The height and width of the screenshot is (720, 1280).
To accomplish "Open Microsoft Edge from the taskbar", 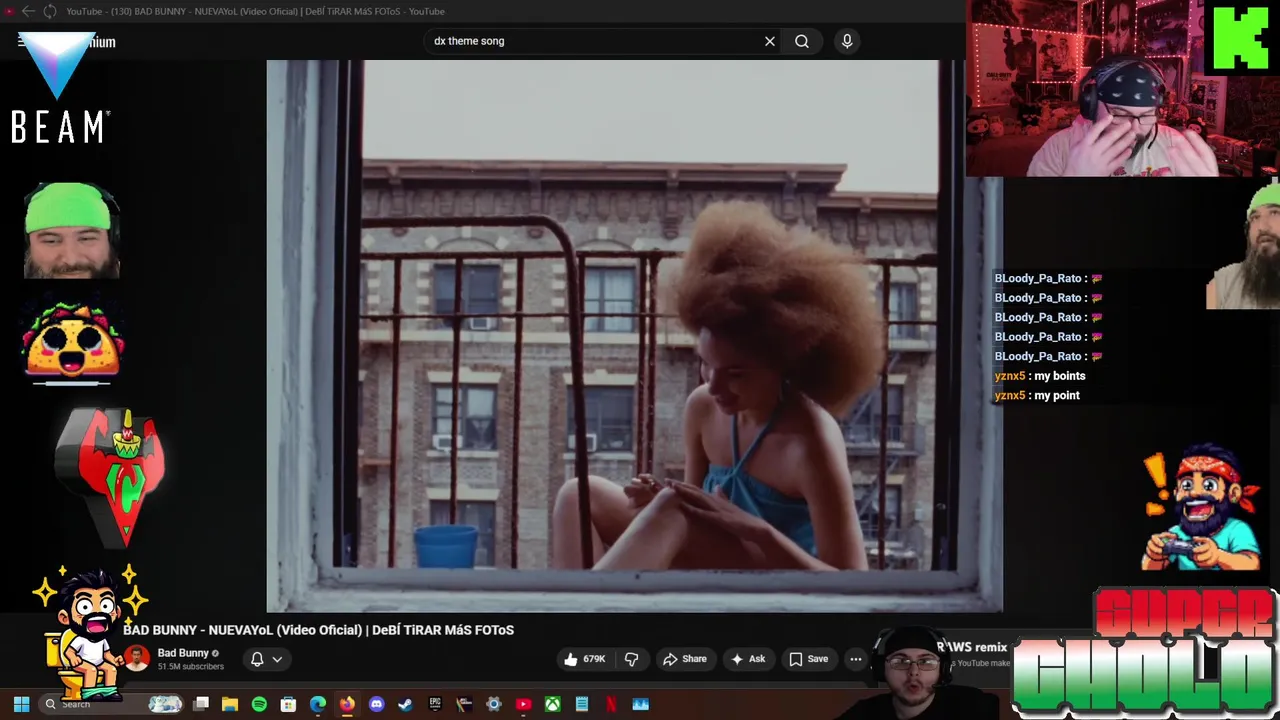I will (318, 704).
